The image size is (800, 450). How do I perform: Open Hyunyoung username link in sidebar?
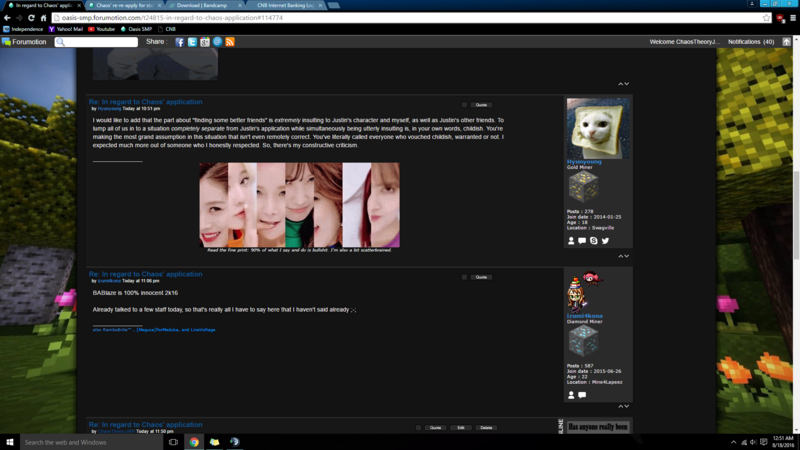[584, 162]
